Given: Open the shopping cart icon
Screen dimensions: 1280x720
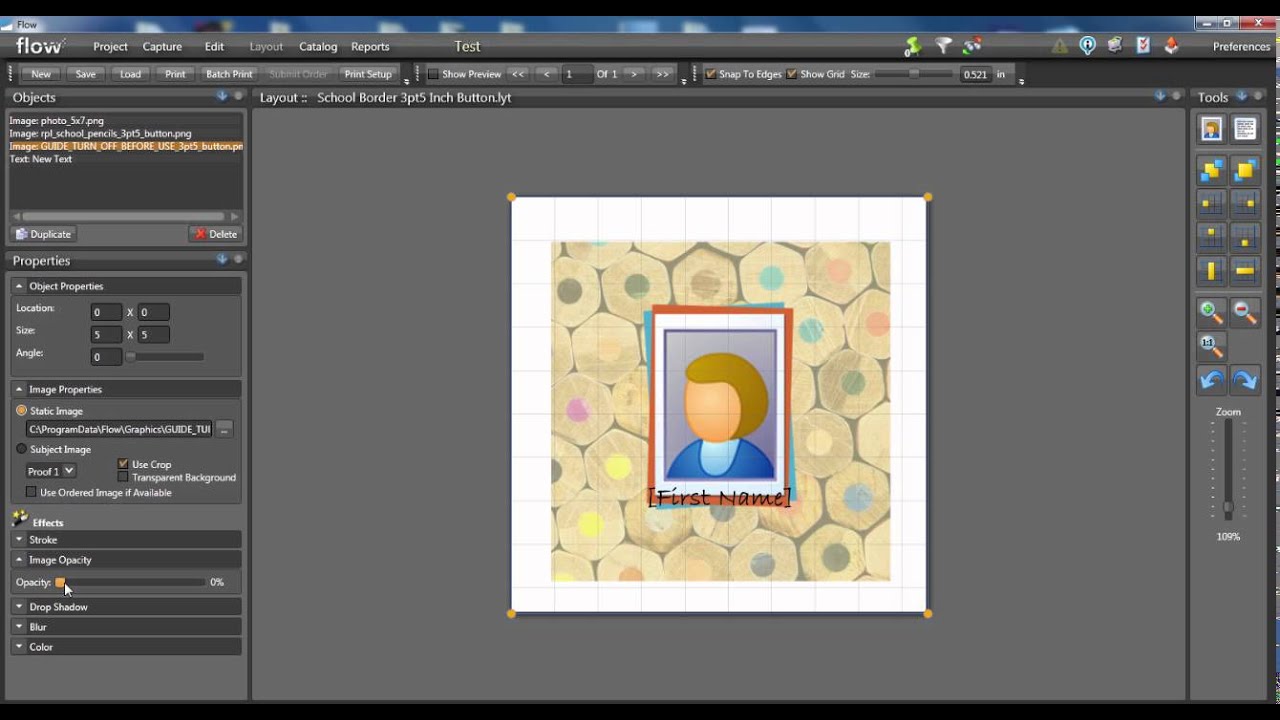Looking at the screenshot, I should click(x=1115, y=46).
